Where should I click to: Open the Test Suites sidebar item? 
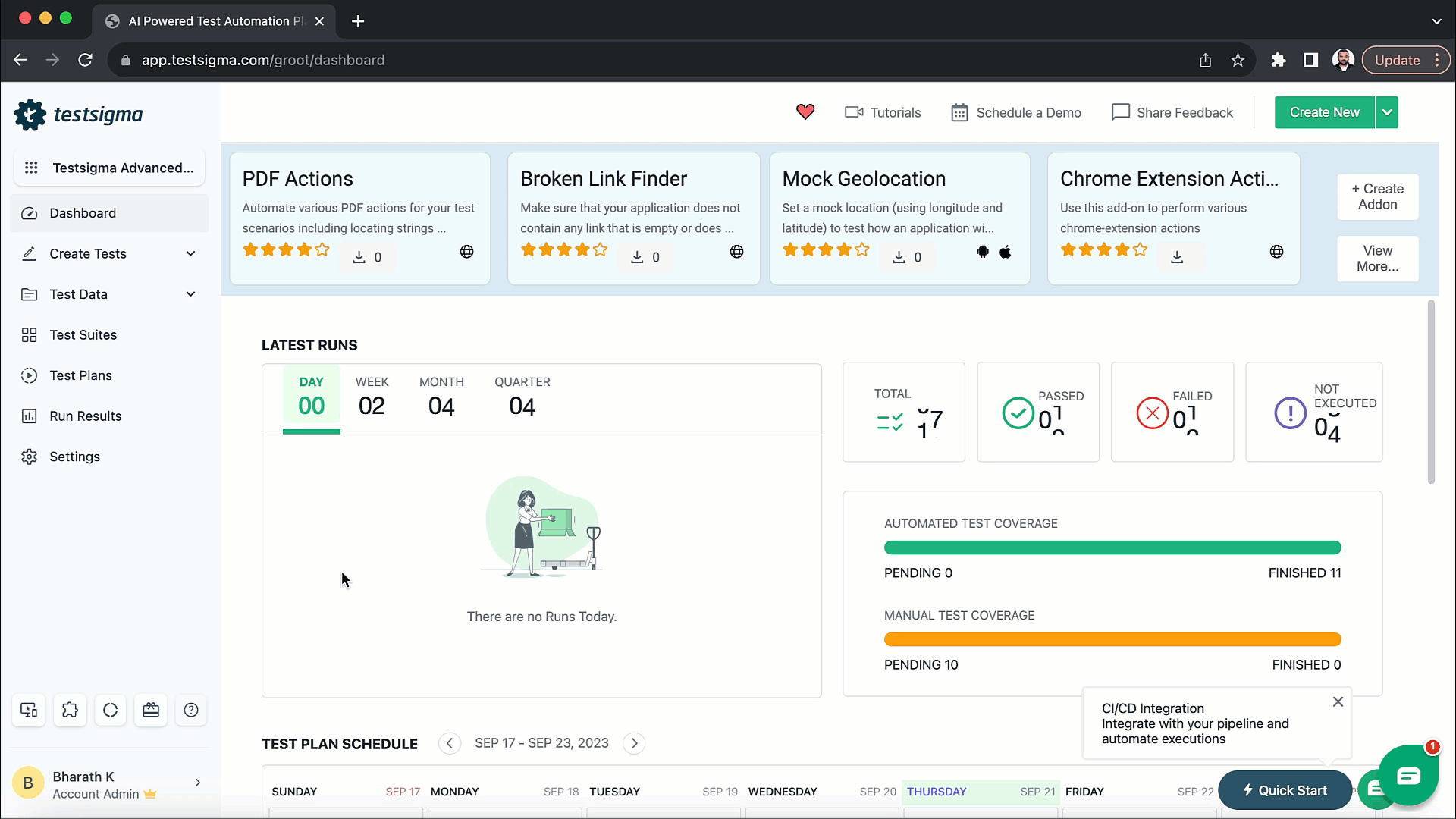pos(83,335)
